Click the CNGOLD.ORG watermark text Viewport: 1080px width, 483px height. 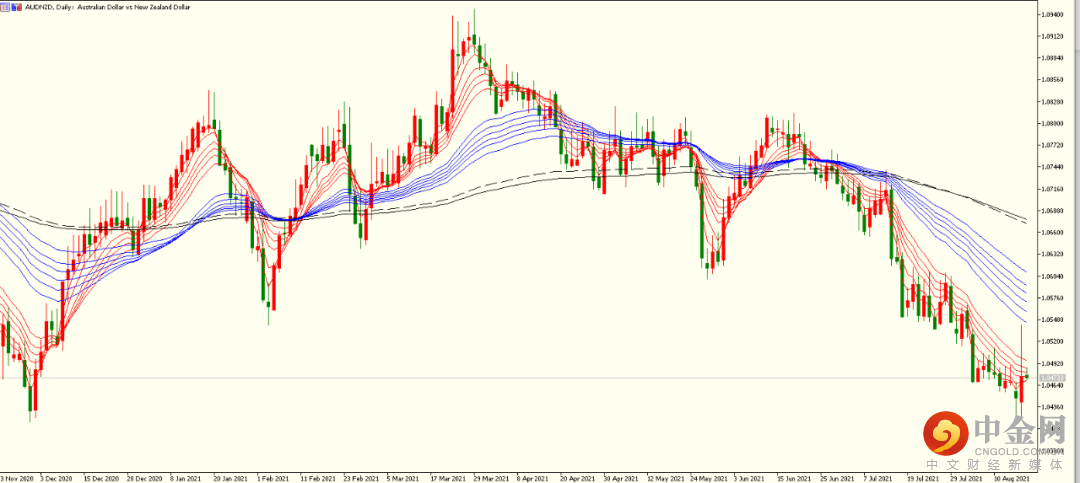pos(1021,449)
